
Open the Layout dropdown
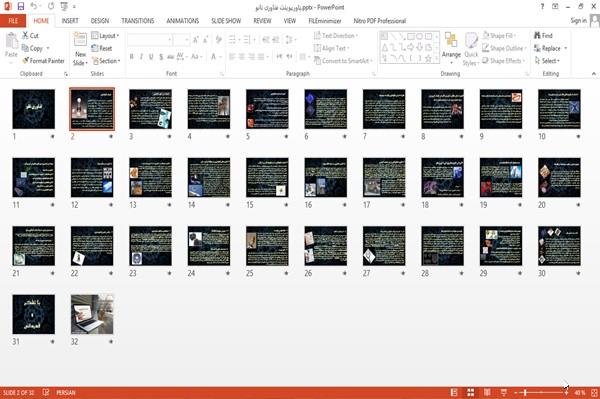[x=106, y=36]
